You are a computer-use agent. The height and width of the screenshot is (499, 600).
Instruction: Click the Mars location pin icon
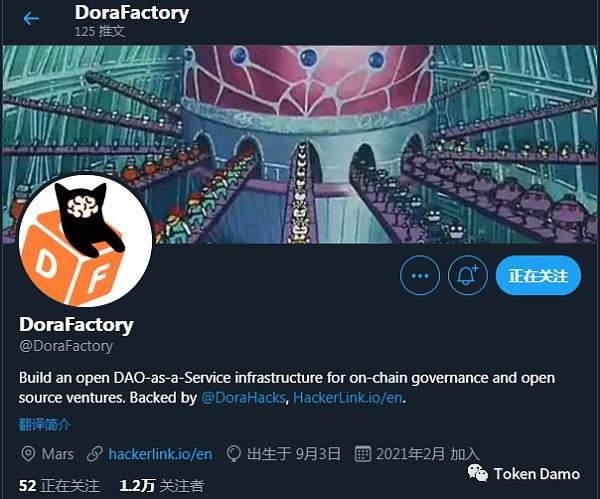28,454
